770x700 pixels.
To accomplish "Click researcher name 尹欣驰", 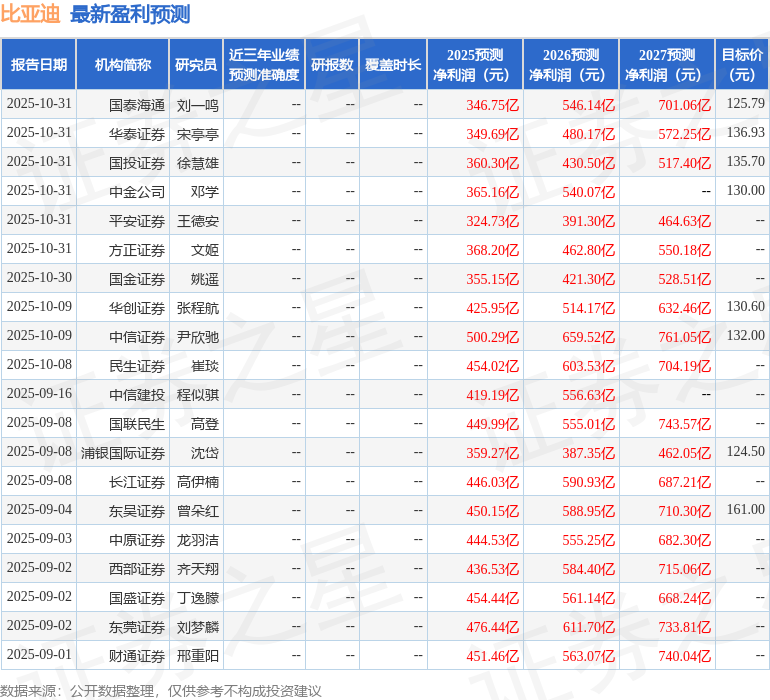I will (x=197, y=337).
